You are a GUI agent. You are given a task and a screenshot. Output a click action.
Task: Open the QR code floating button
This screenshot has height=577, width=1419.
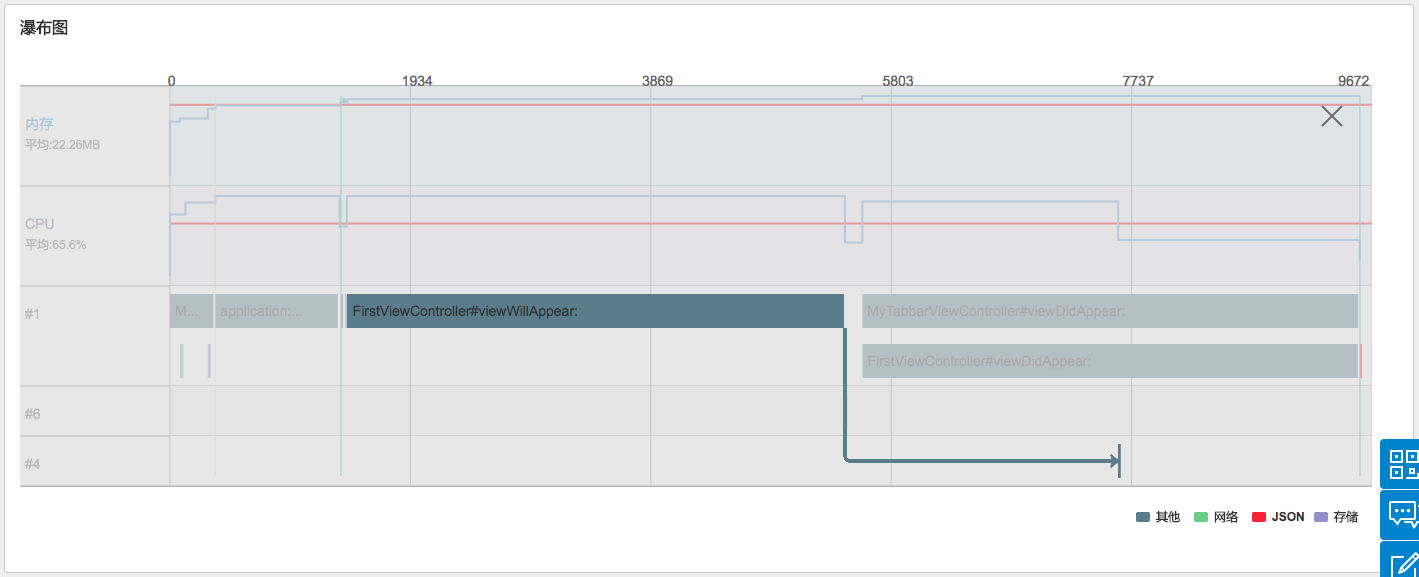(1401, 463)
